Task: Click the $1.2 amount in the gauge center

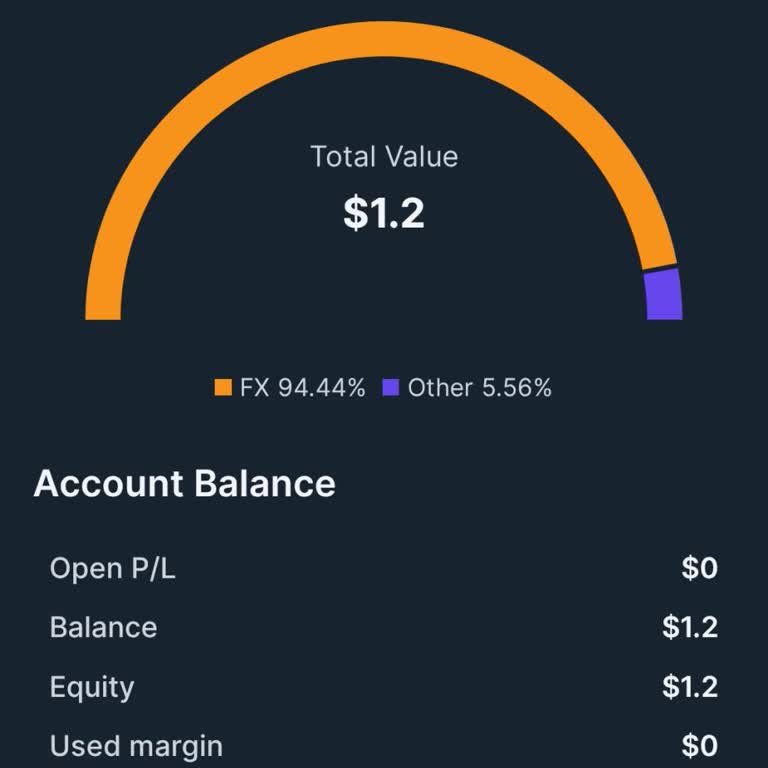Action: tap(384, 212)
